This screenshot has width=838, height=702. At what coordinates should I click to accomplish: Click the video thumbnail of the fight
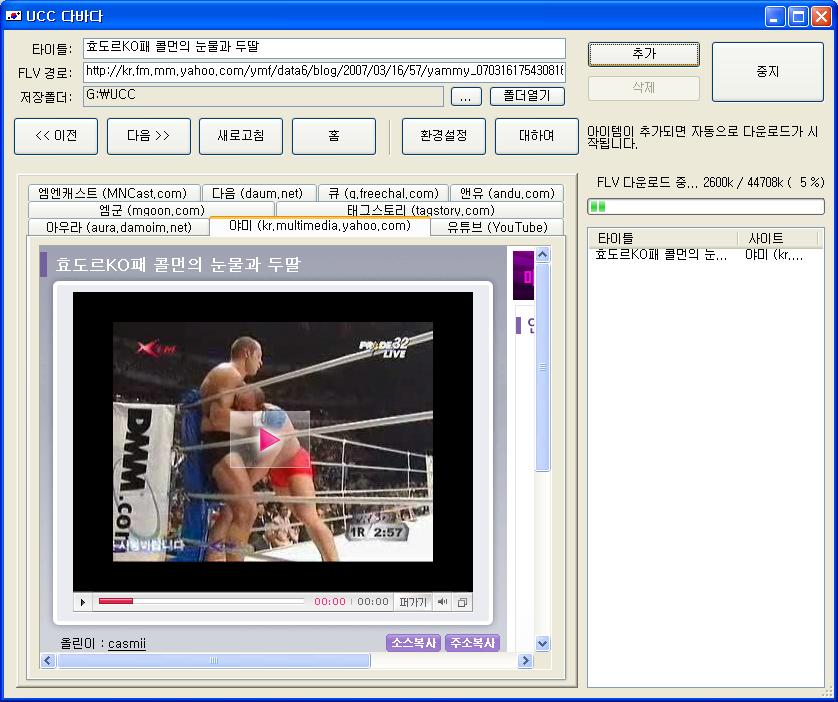pos(273,441)
